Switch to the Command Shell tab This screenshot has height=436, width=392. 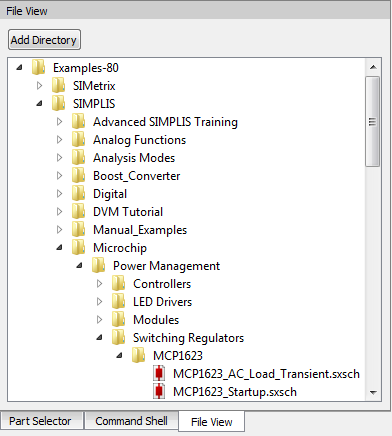point(131,421)
